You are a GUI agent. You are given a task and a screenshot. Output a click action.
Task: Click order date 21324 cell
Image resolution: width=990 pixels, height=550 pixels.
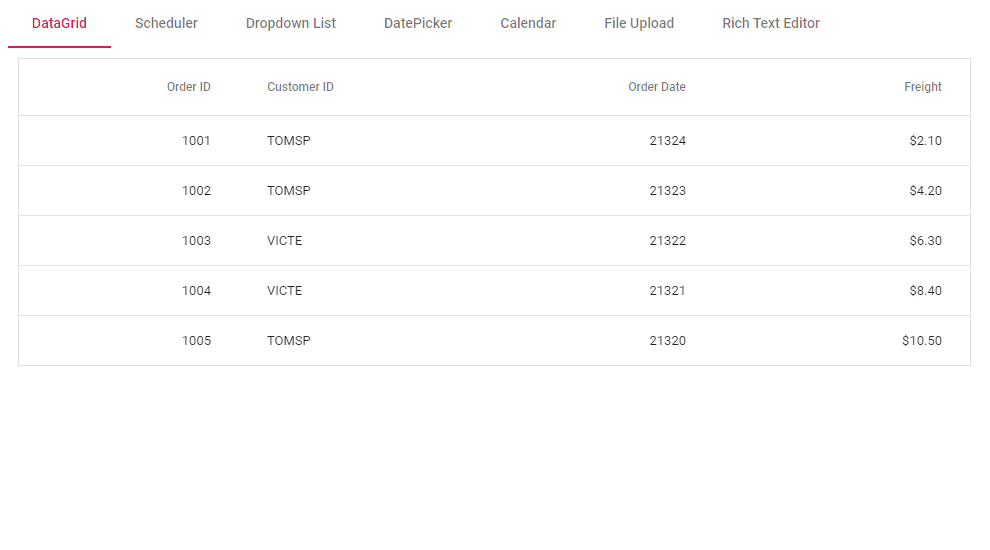[667, 141]
